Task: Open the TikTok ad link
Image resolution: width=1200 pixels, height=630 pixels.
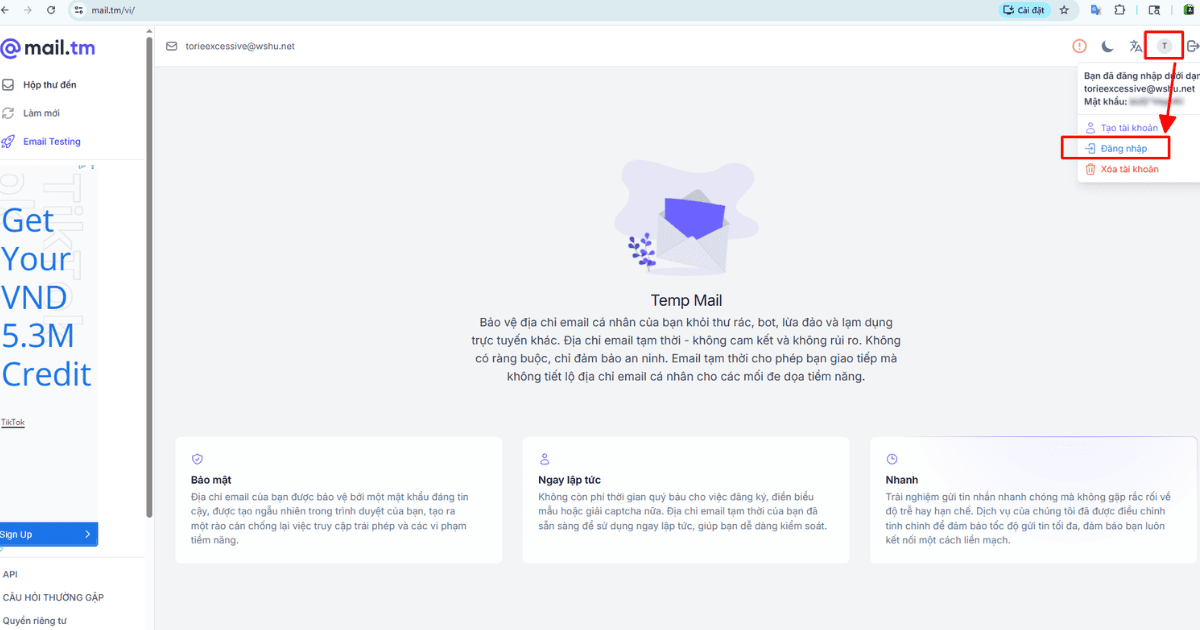Action: point(12,422)
